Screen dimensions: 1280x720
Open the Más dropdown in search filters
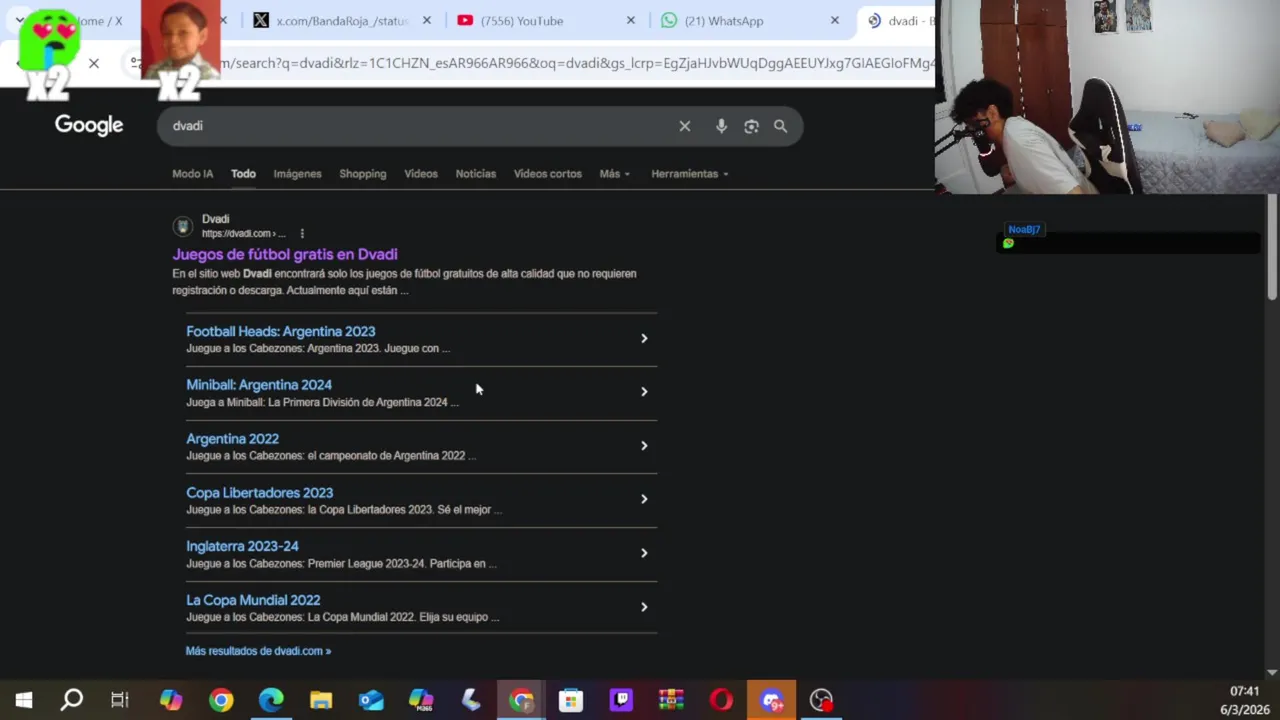pos(614,174)
